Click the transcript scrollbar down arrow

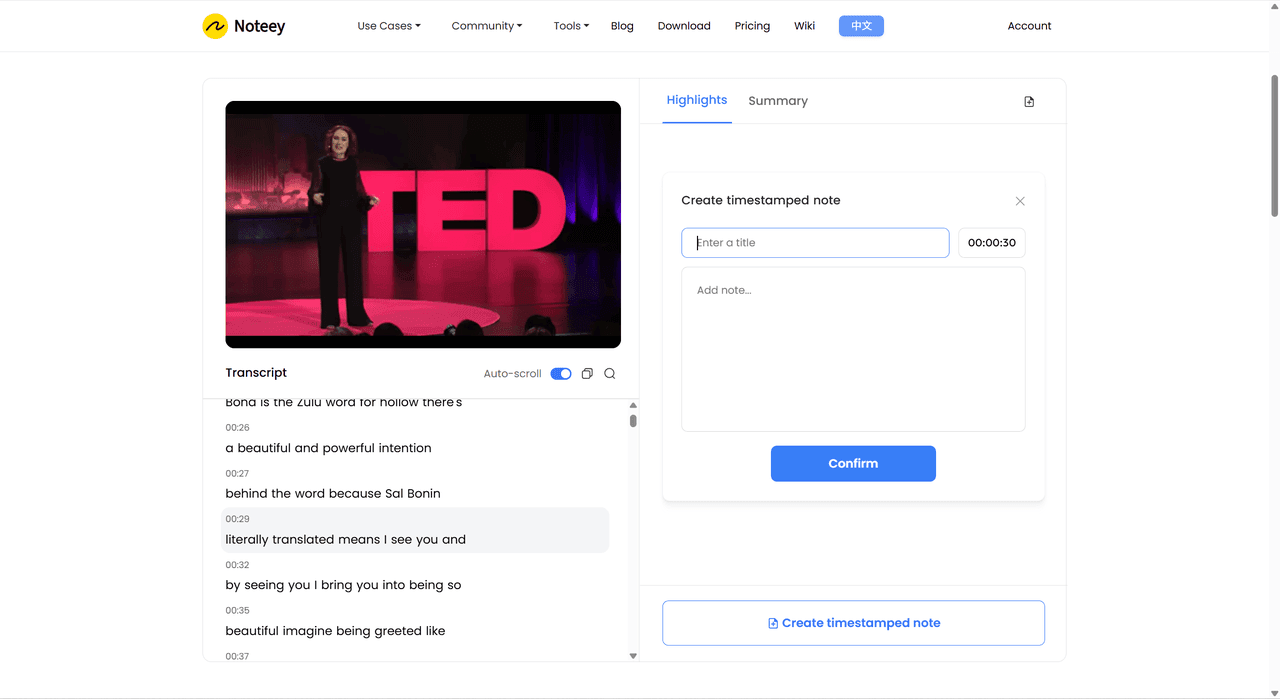(633, 656)
